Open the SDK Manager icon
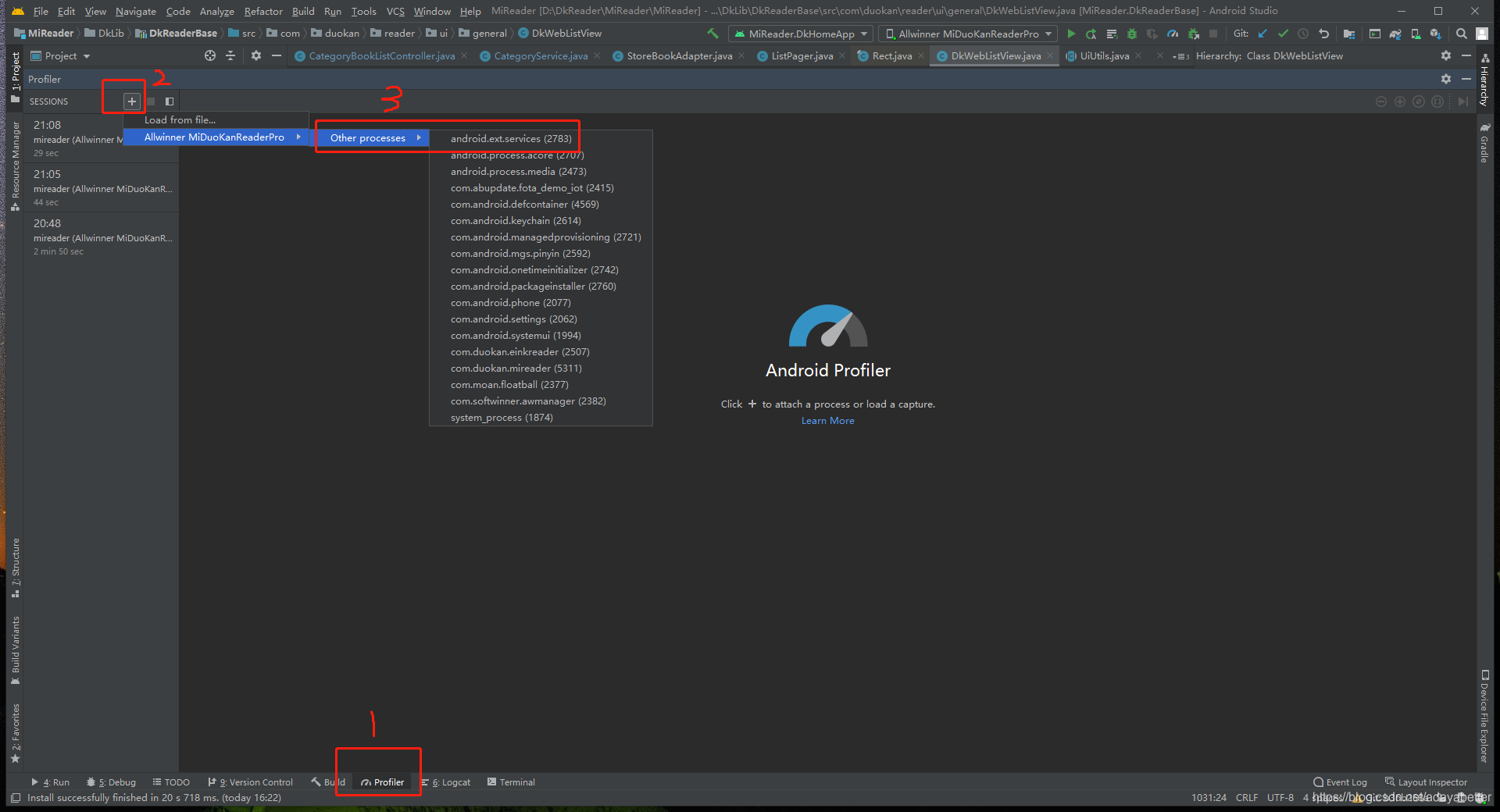1500x812 pixels. pyautogui.click(x=1436, y=34)
